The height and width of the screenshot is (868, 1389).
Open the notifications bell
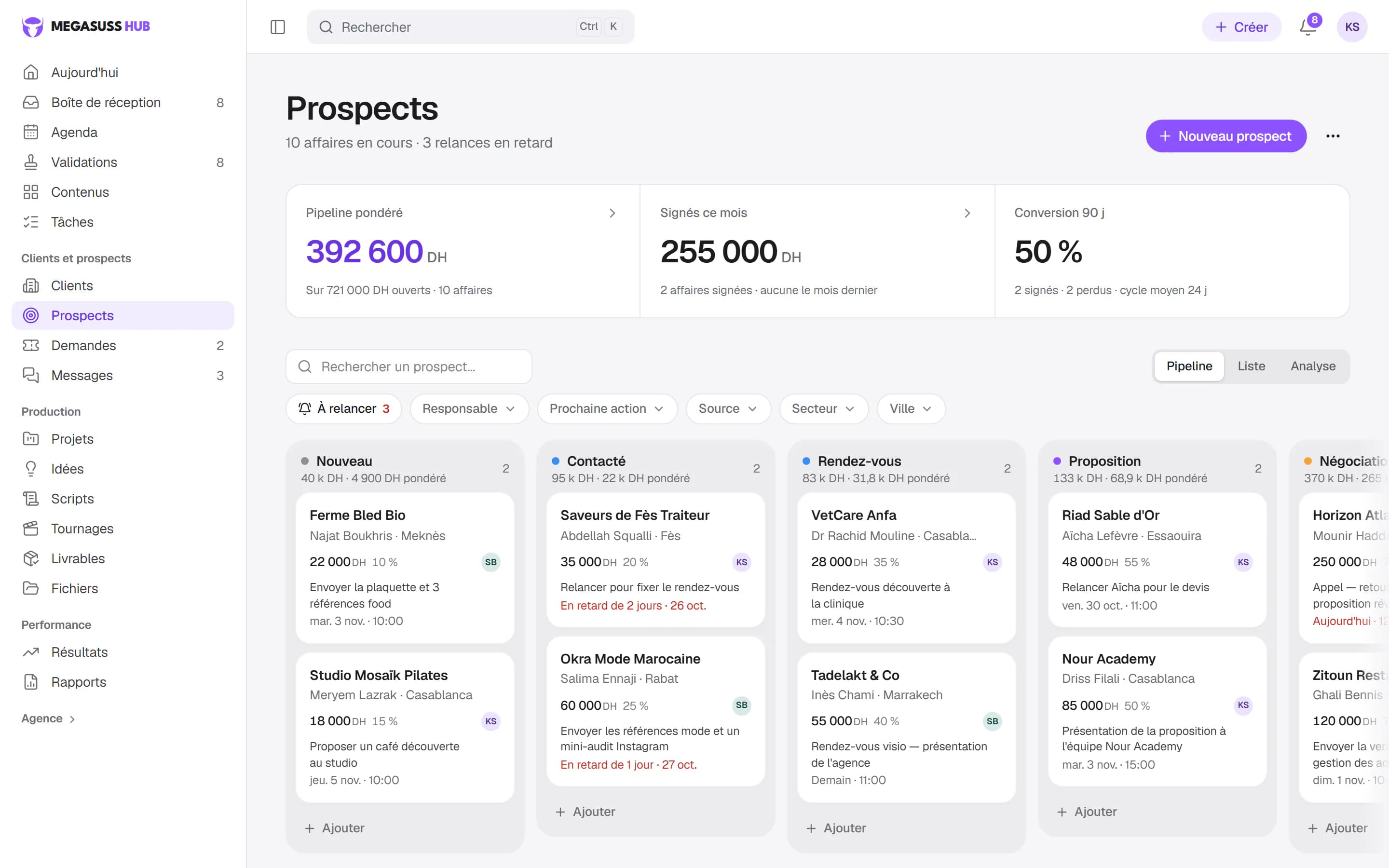tap(1308, 27)
